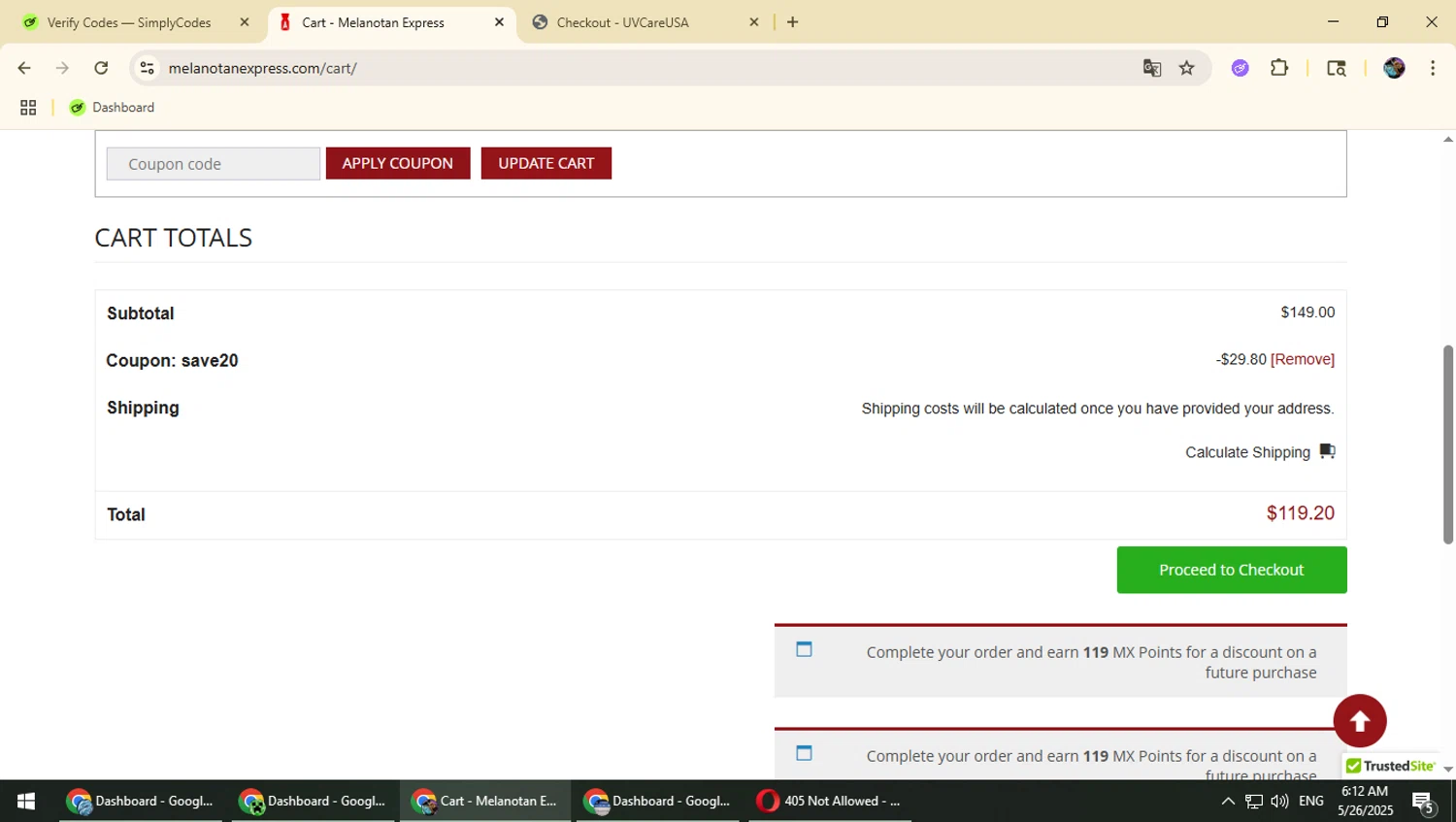Viewport: 1456px width, 822px height.
Task: Open the Chrome three-dot menu
Action: (1433, 68)
